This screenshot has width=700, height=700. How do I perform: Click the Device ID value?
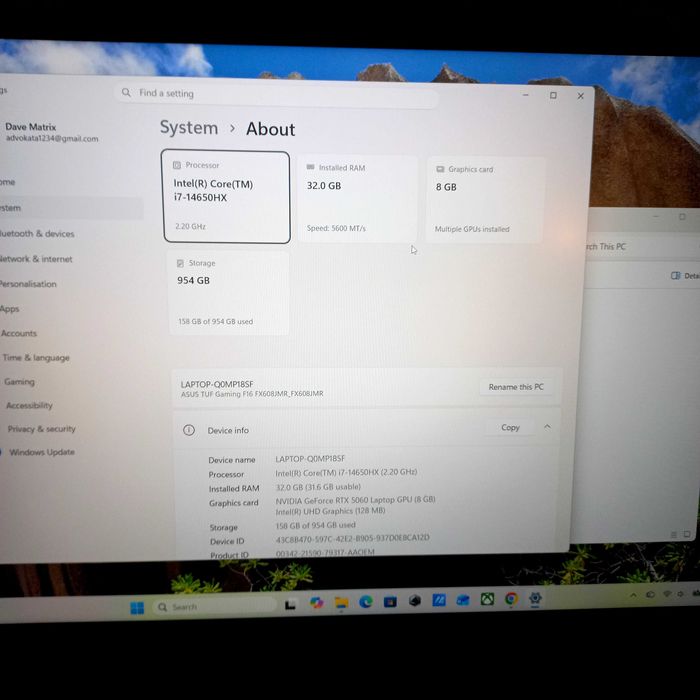click(x=353, y=538)
